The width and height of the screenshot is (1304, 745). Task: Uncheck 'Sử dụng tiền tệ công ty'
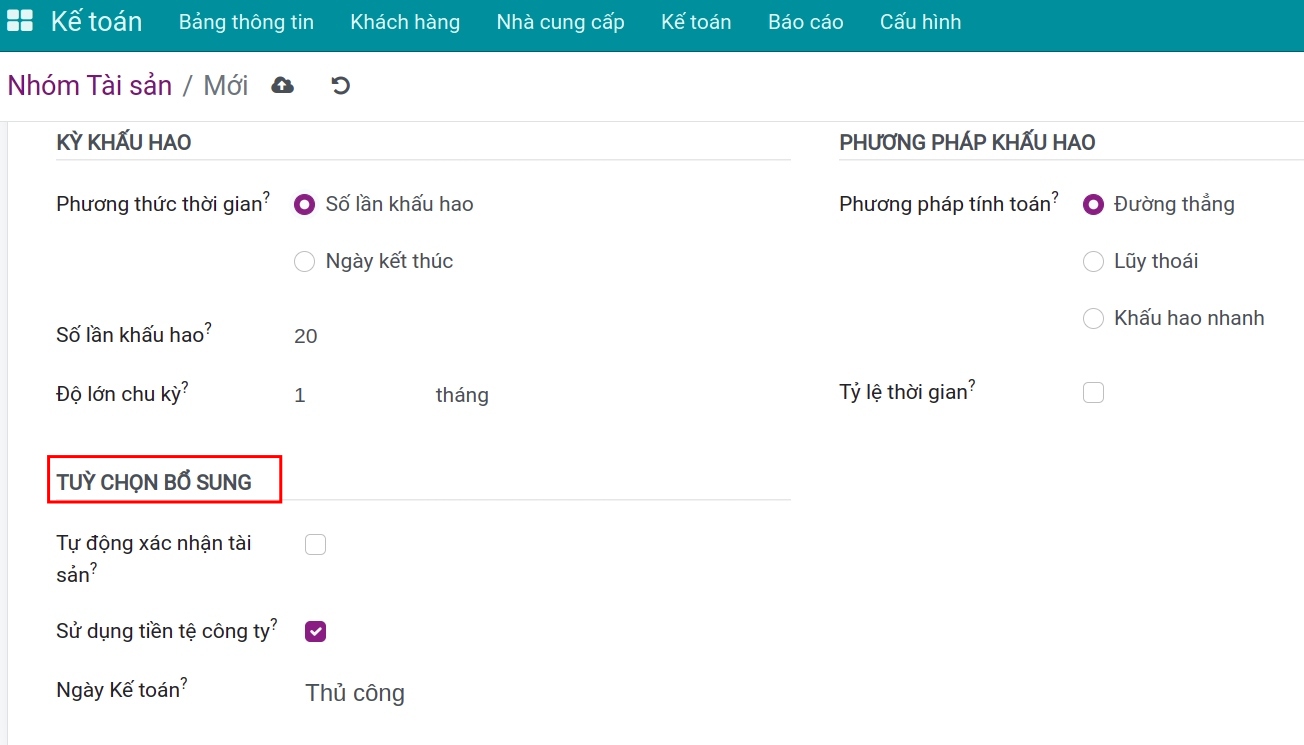click(315, 630)
